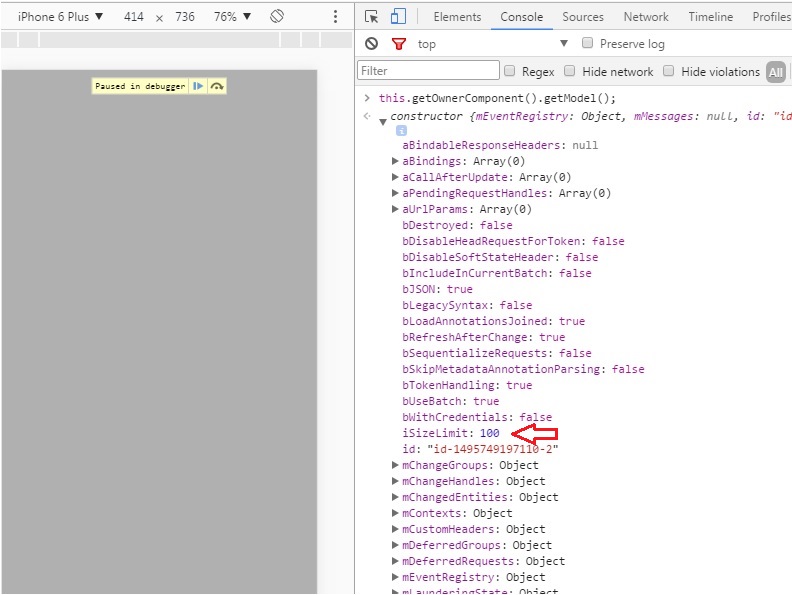
Task: Click device width field 414
Action: (x=134, y=17)
